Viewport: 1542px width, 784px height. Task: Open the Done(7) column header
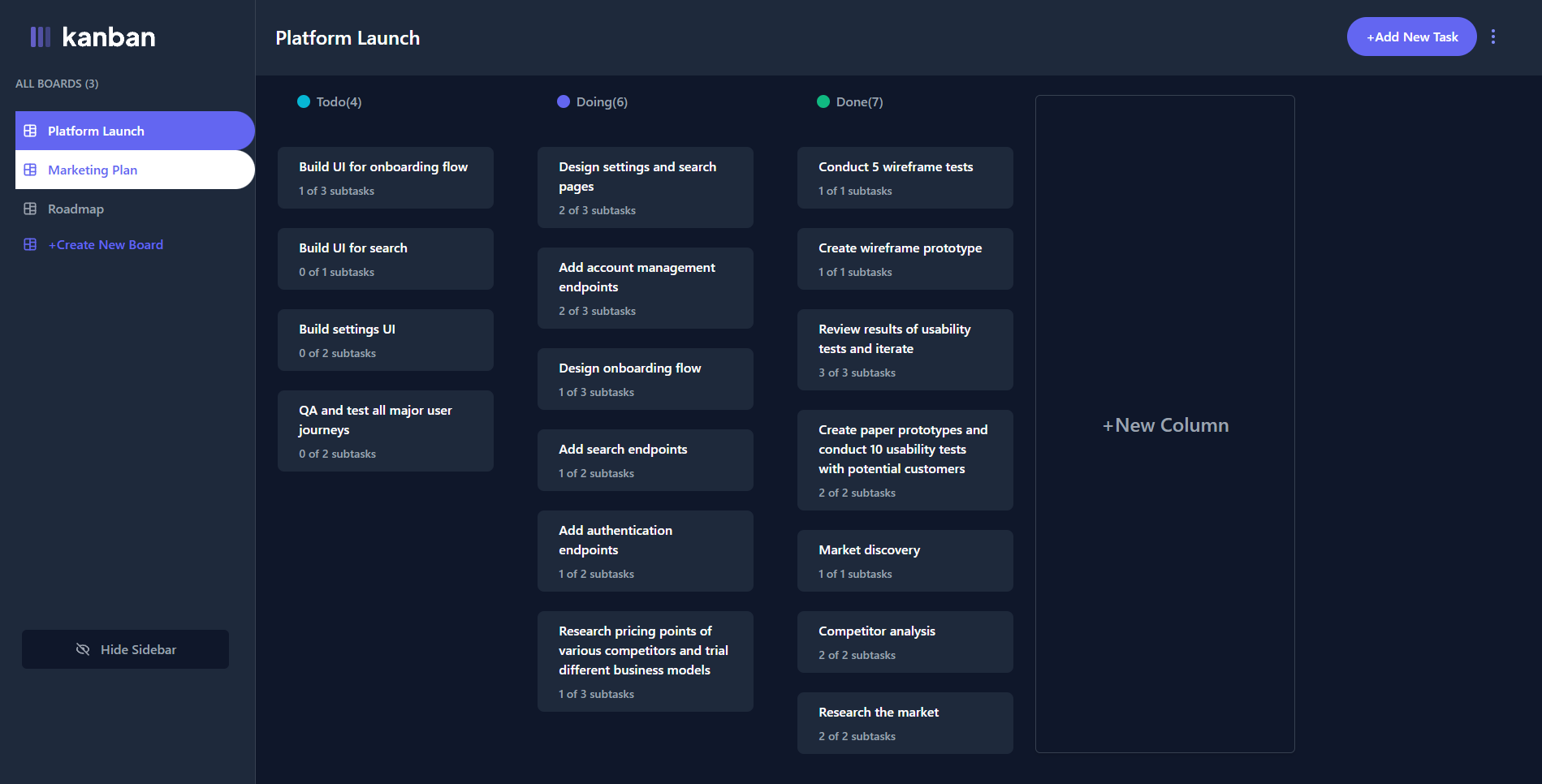coord(859,101)
